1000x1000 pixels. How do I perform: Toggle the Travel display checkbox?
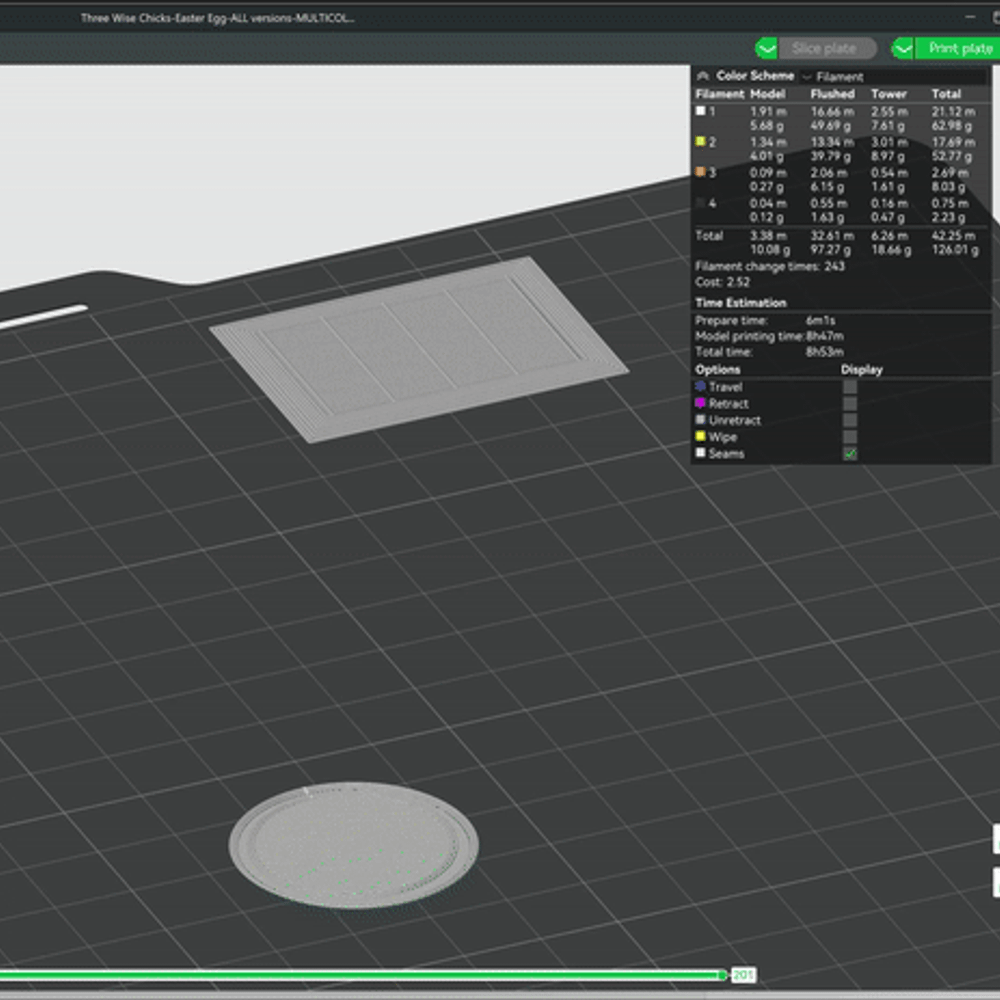(x=849, y=387)
